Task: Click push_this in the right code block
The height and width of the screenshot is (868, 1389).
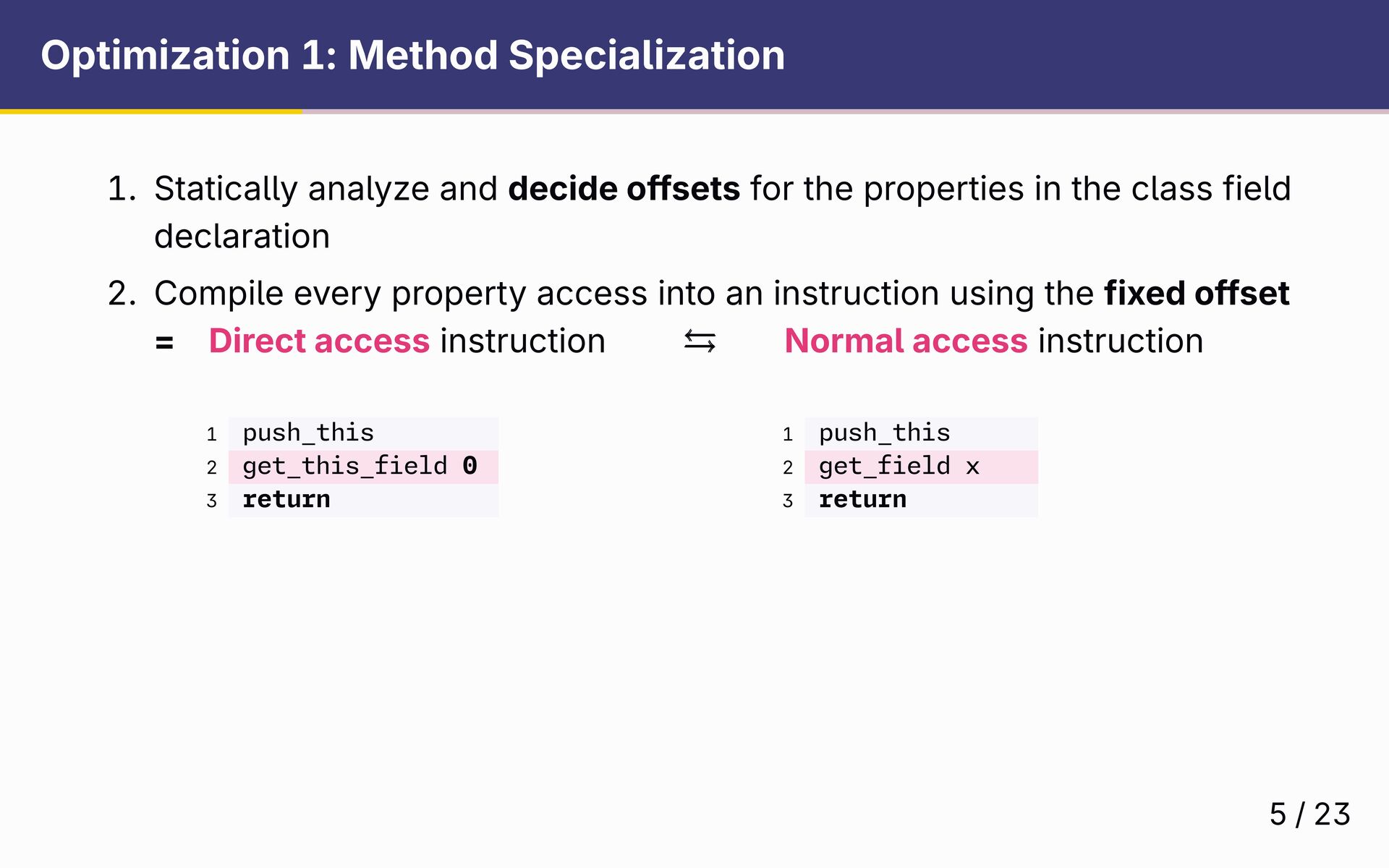Action: click(x=884, y=433)
